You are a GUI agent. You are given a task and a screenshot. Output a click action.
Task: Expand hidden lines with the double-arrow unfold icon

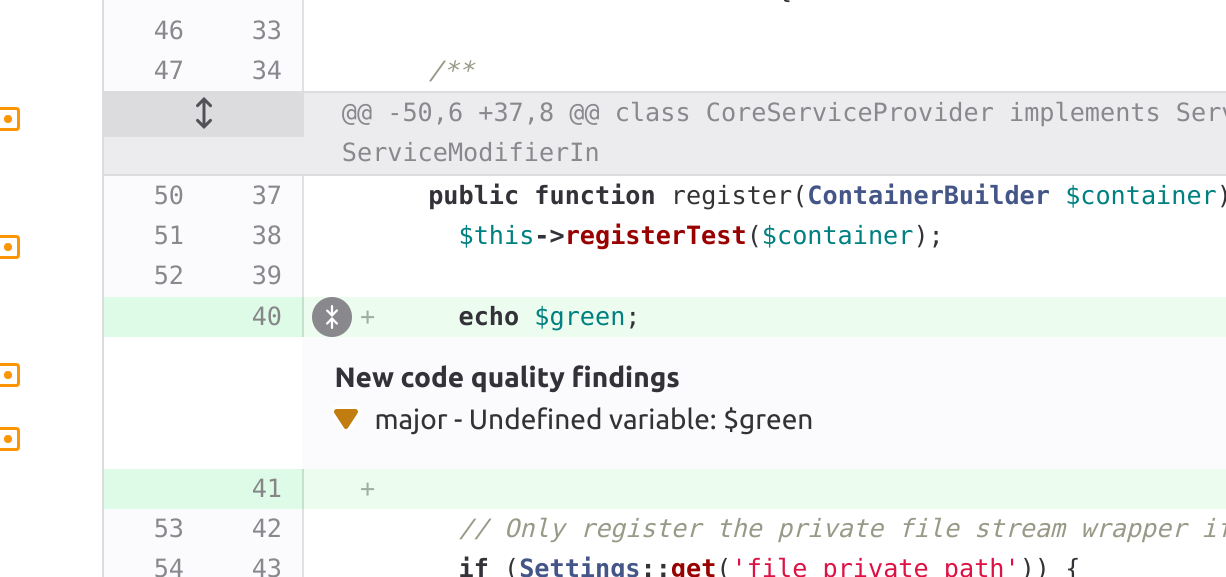(203, 113)
